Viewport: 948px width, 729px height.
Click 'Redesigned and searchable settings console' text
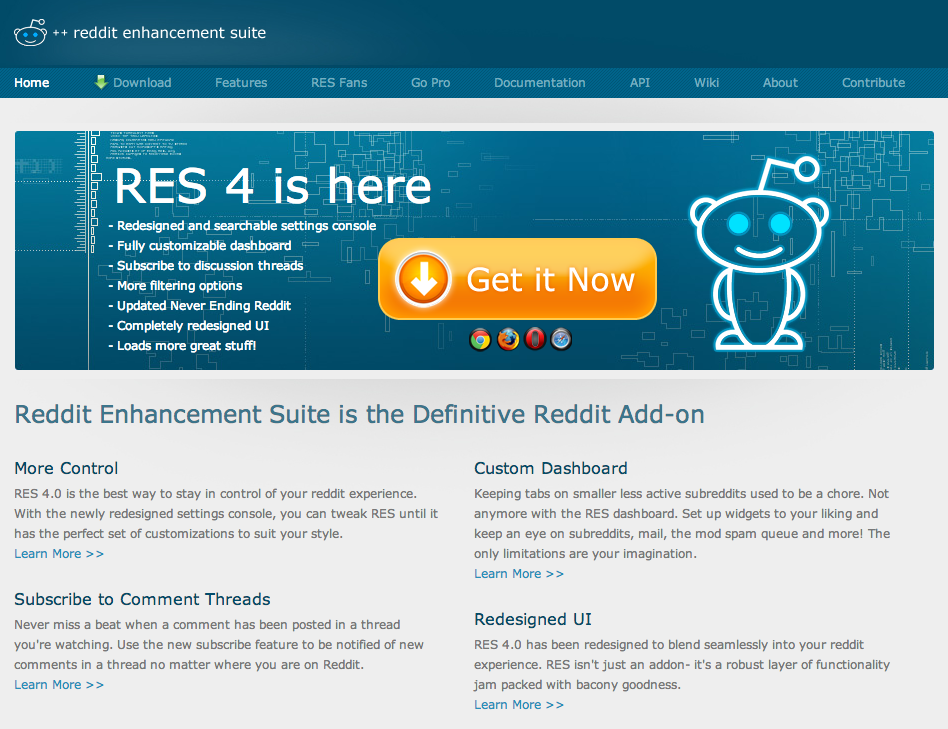(x=247, y=225)
